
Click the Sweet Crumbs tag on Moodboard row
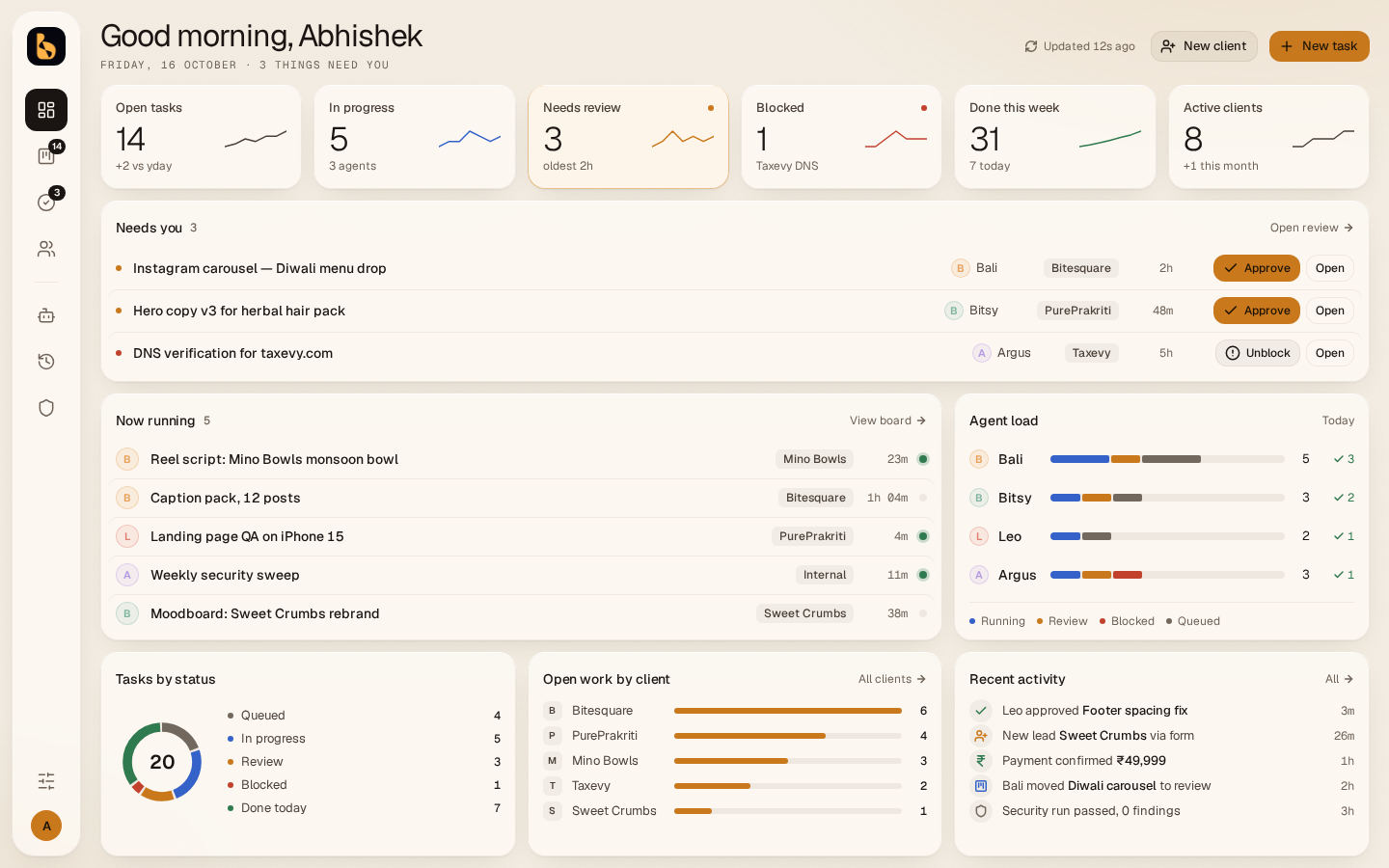coord(804,613)
